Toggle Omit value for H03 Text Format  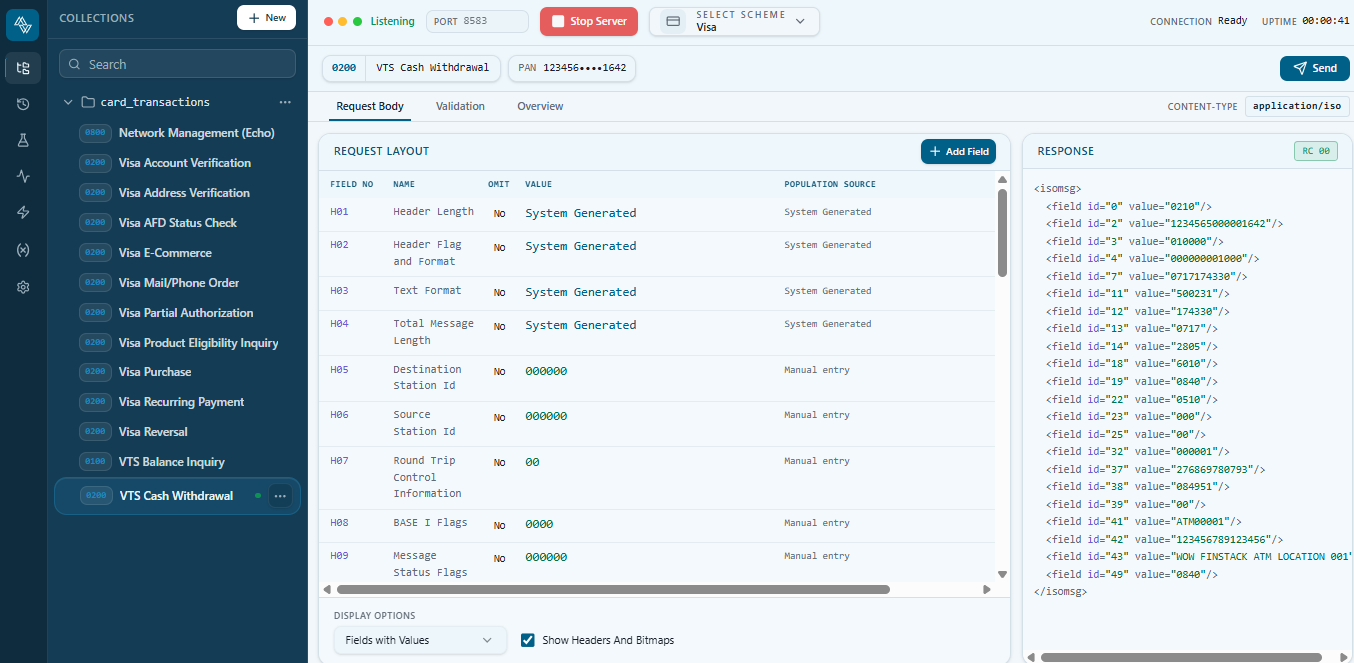coord(499,292)
